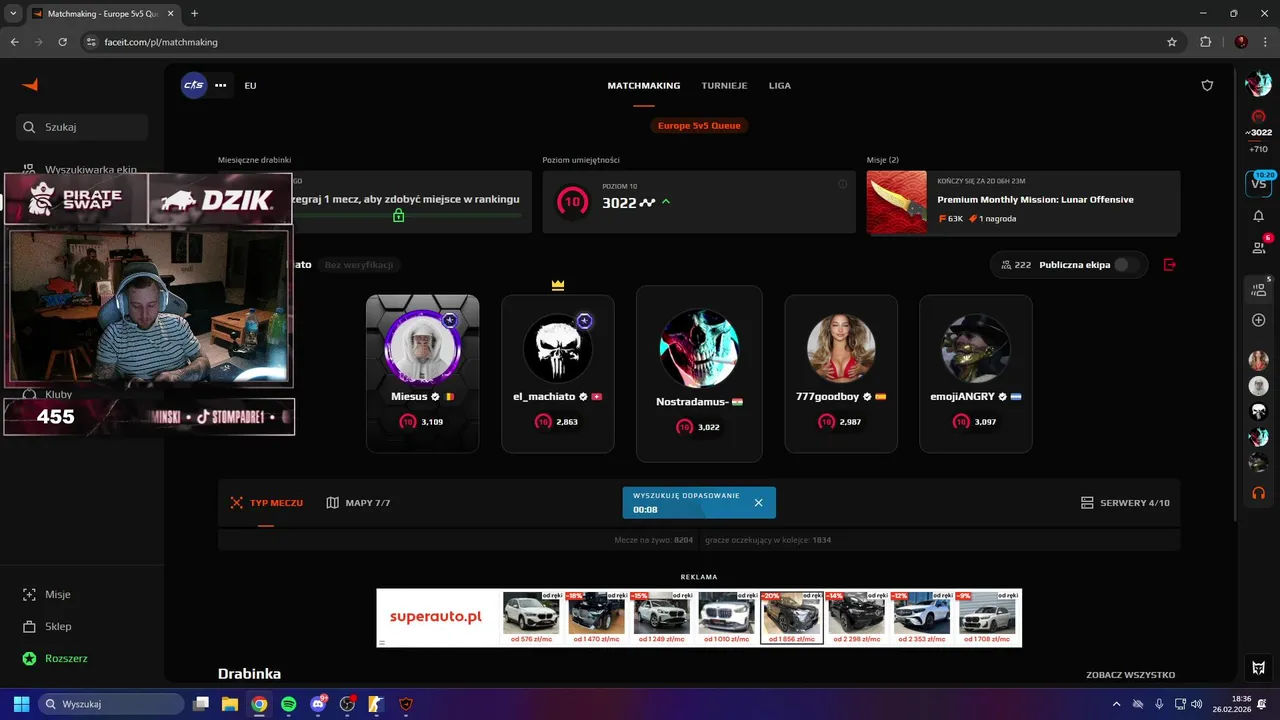Bookmark this page with the star icon
1280x720 pixels.
[x=1172, y=42]
